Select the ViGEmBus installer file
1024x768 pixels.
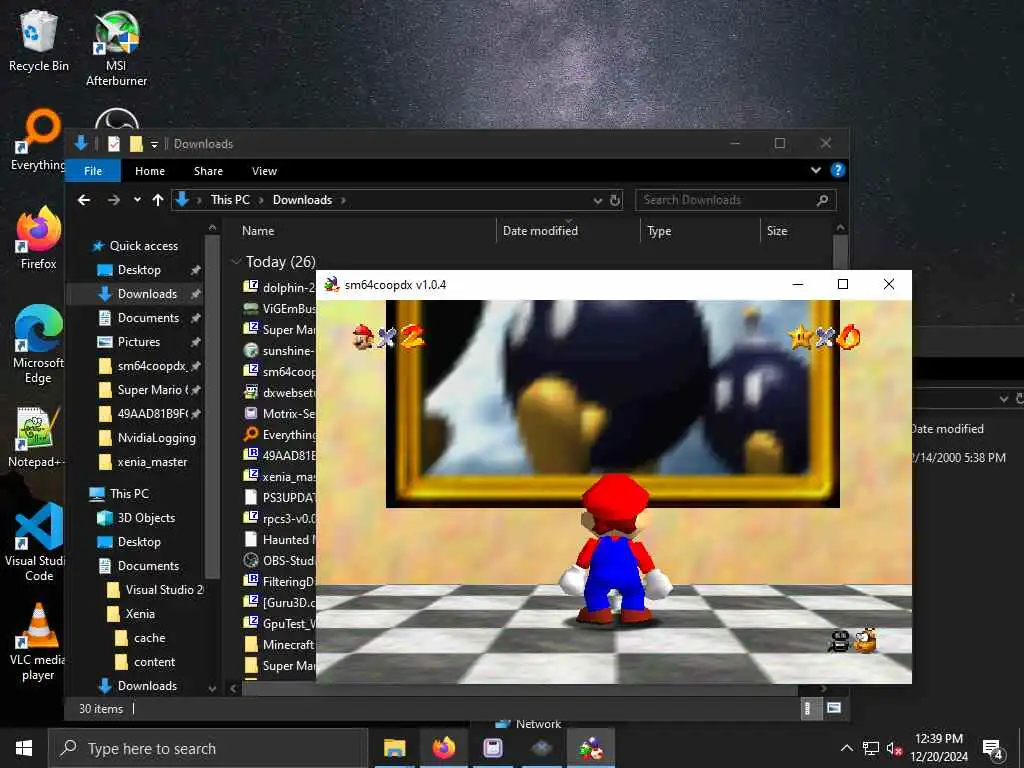[280, 308]
